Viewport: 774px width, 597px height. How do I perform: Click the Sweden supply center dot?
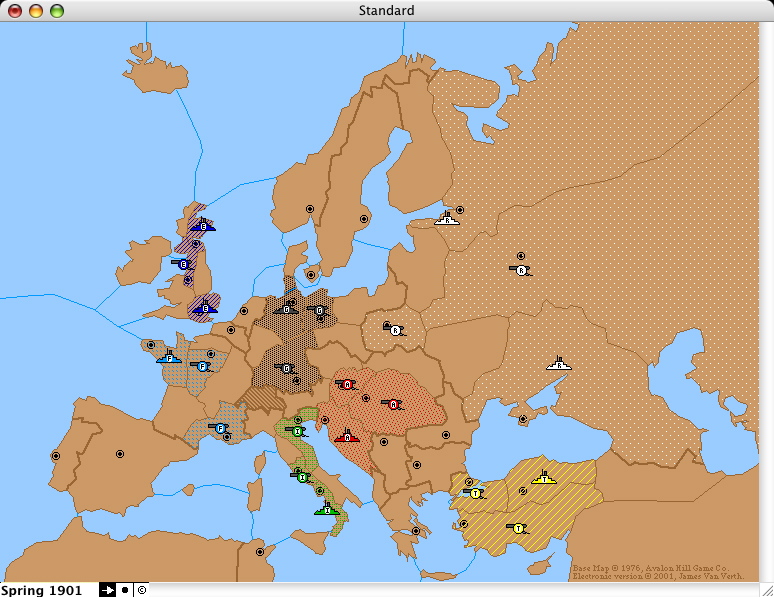point(364,219)
